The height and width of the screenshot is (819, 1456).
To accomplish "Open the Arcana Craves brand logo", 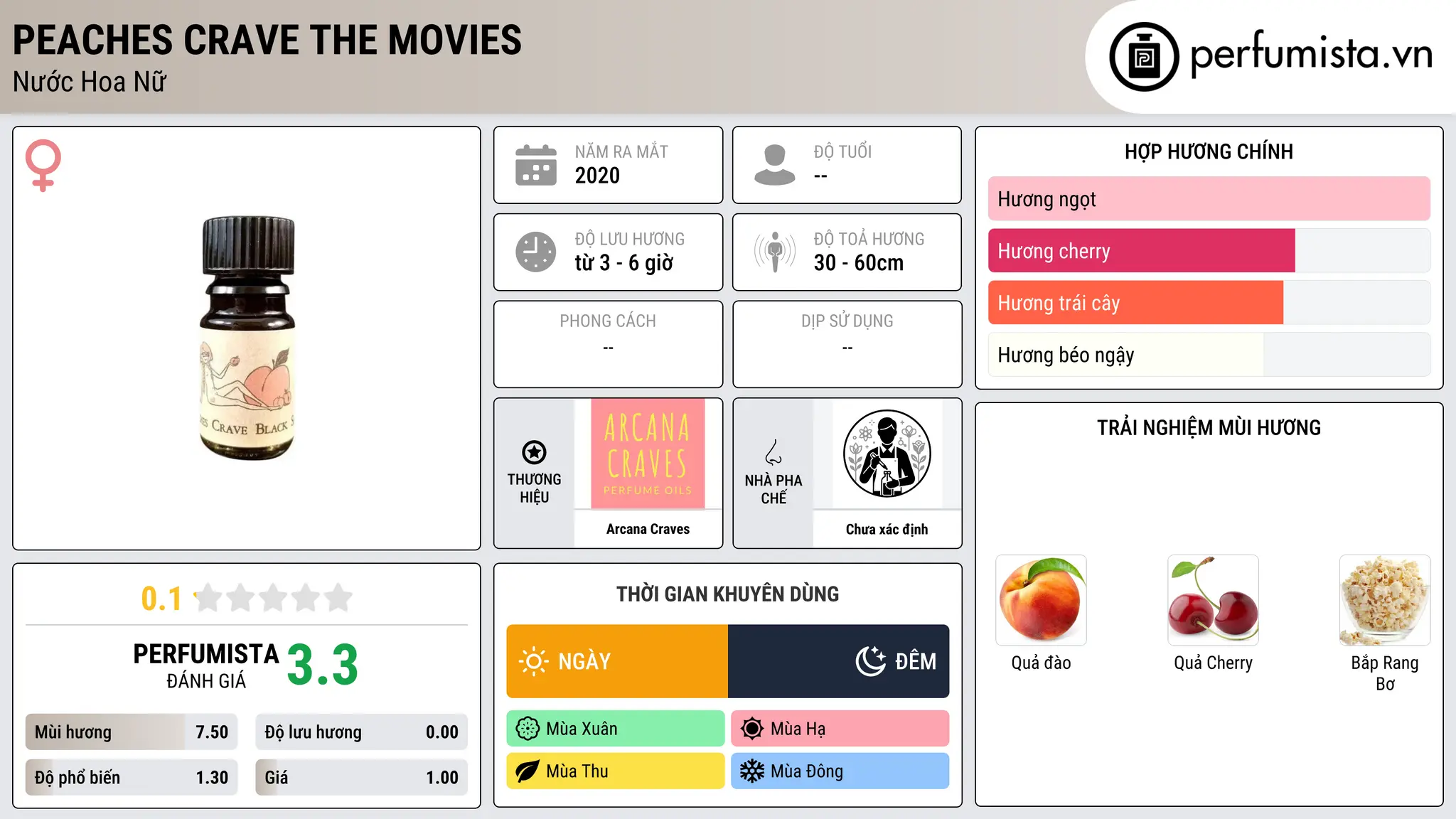I will click(648, 454).
